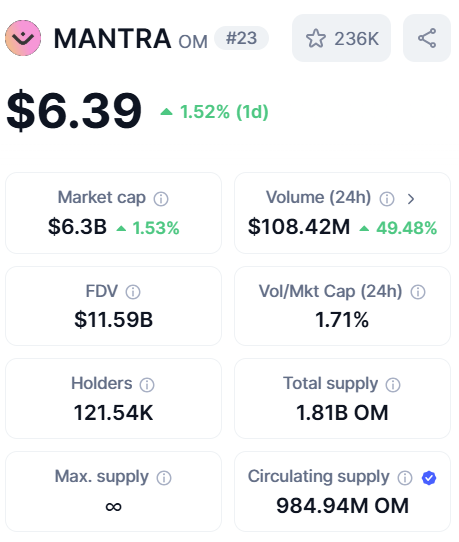Click the #23 rank badge
Image resolution: width=459 pixels, height=542 pixels.
[x=241, y=38]
